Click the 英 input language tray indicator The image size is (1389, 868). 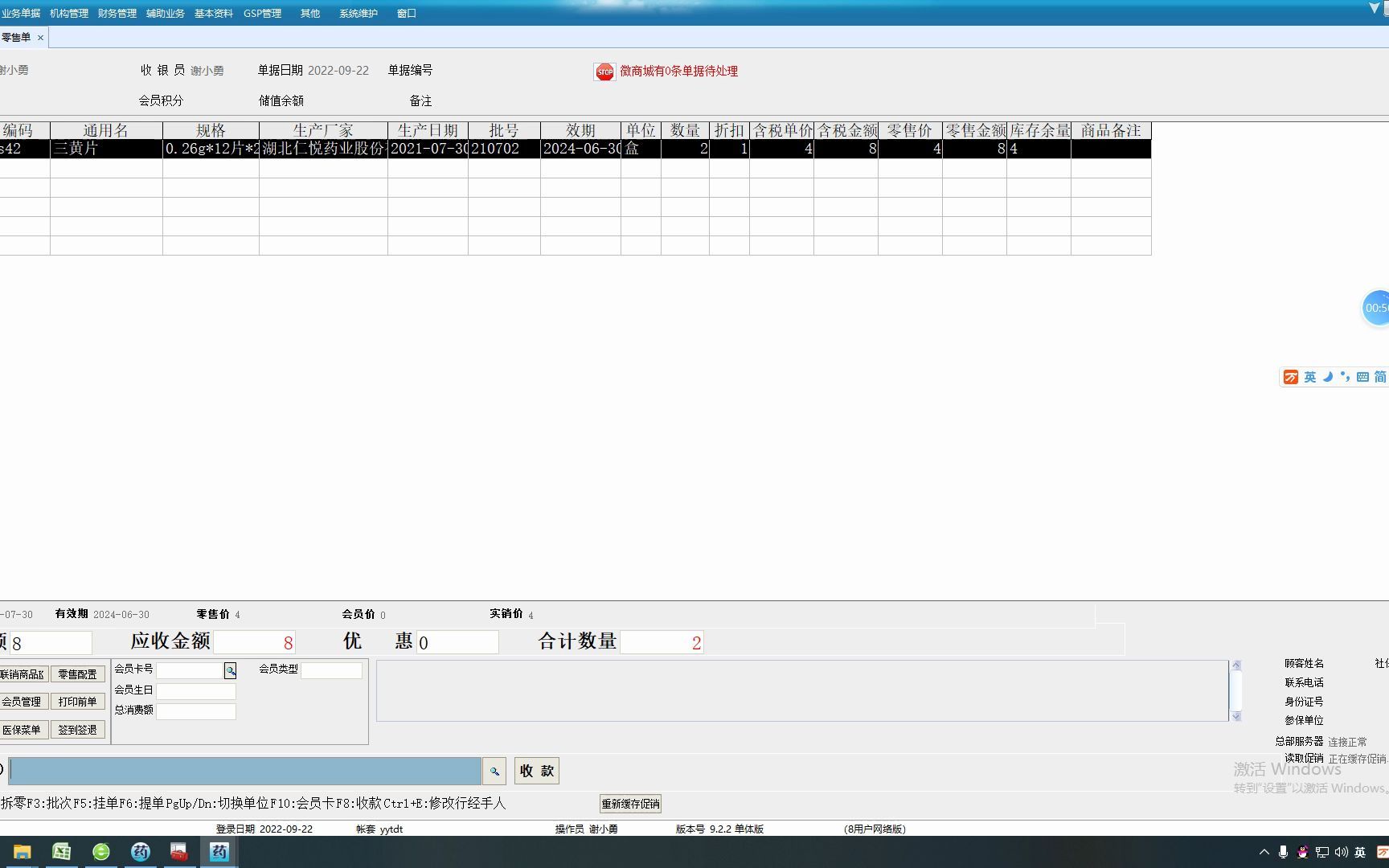pos(1360,852)
